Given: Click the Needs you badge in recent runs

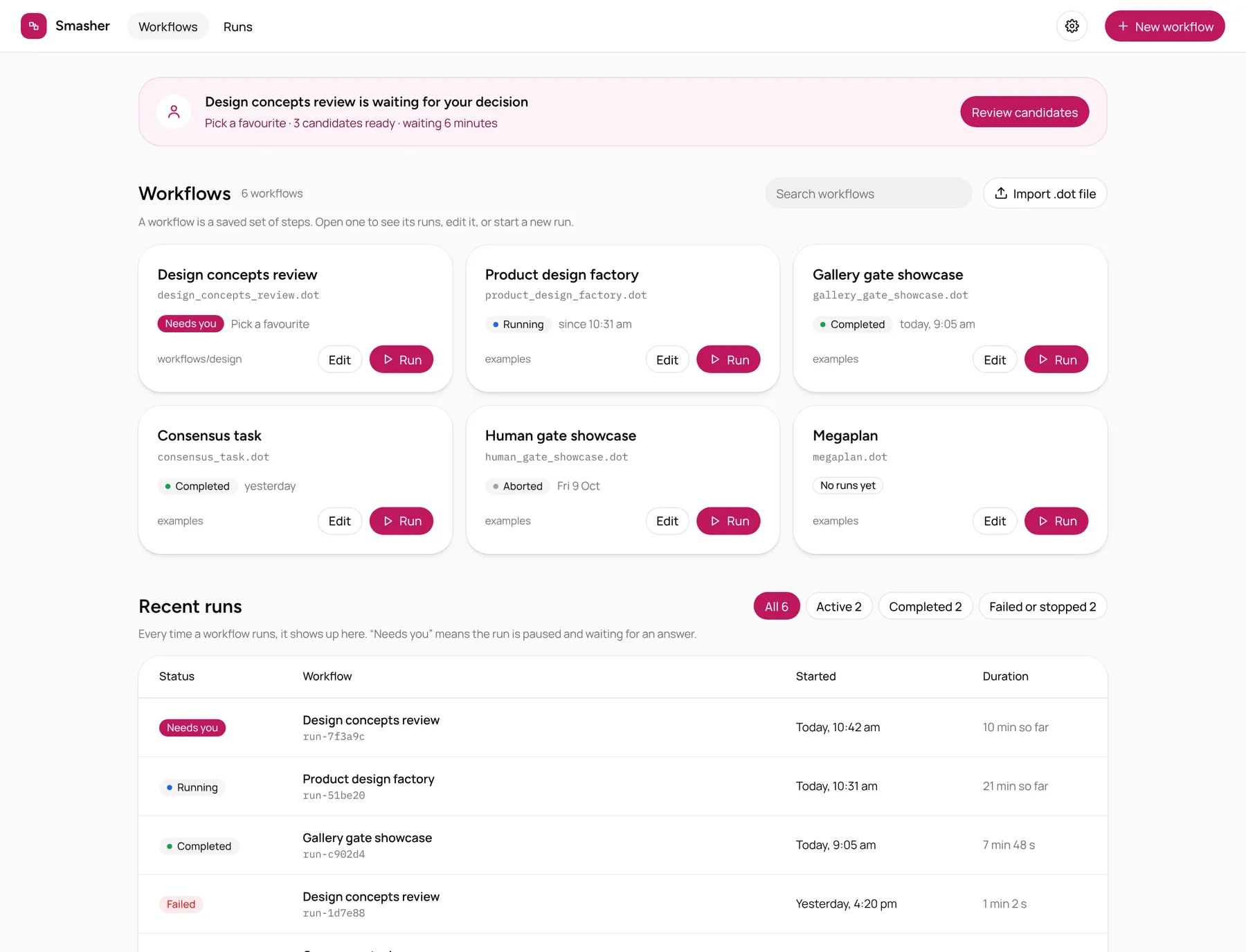Looking at the screenshot, I should point(192,728).
